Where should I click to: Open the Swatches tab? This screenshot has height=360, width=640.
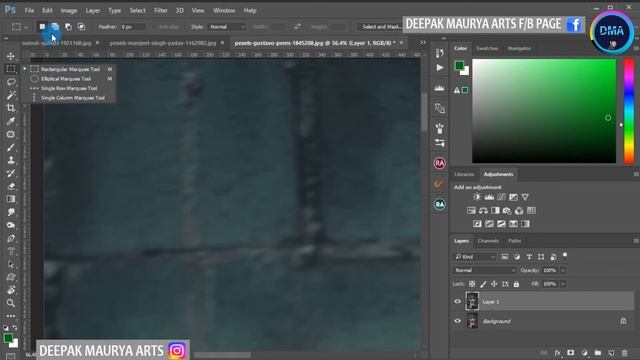point(487,48)
